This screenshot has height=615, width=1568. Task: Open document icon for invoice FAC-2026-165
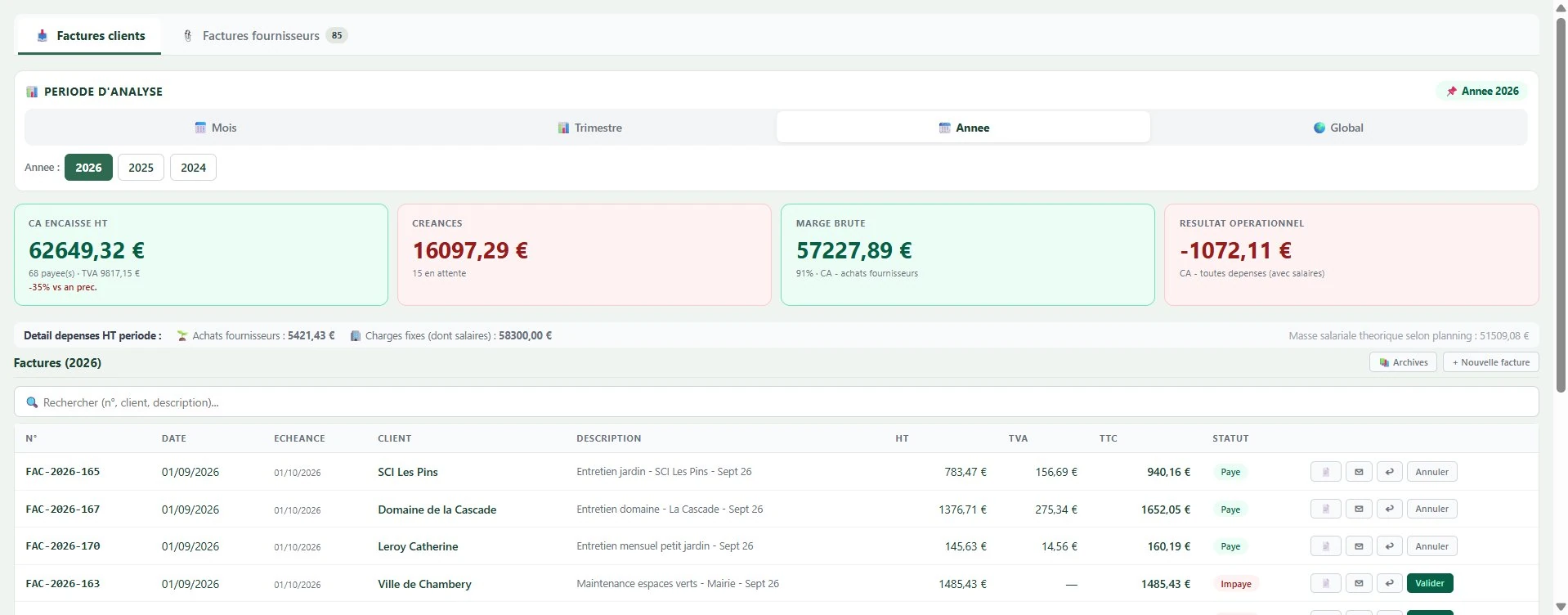point(1325,472)
